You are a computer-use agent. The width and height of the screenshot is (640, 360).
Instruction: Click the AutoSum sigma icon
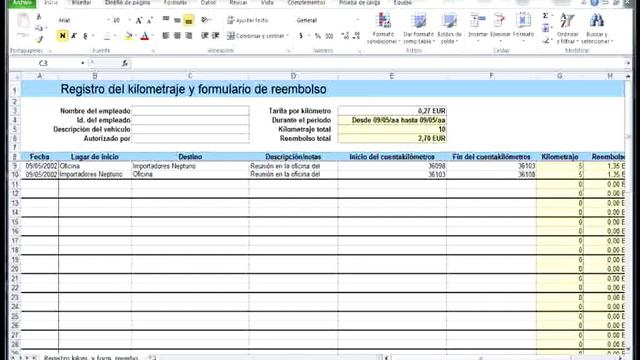tap(545, 16)
